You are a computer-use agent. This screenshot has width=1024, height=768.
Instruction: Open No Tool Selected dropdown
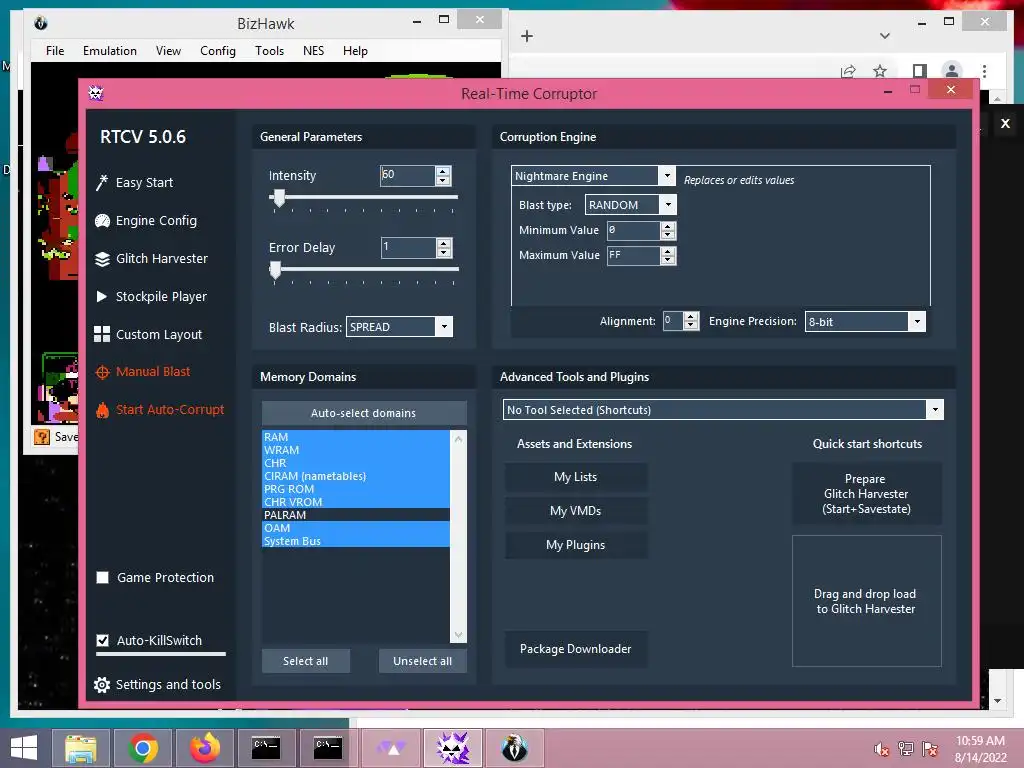pyautogui.click(x=935, y=410)
